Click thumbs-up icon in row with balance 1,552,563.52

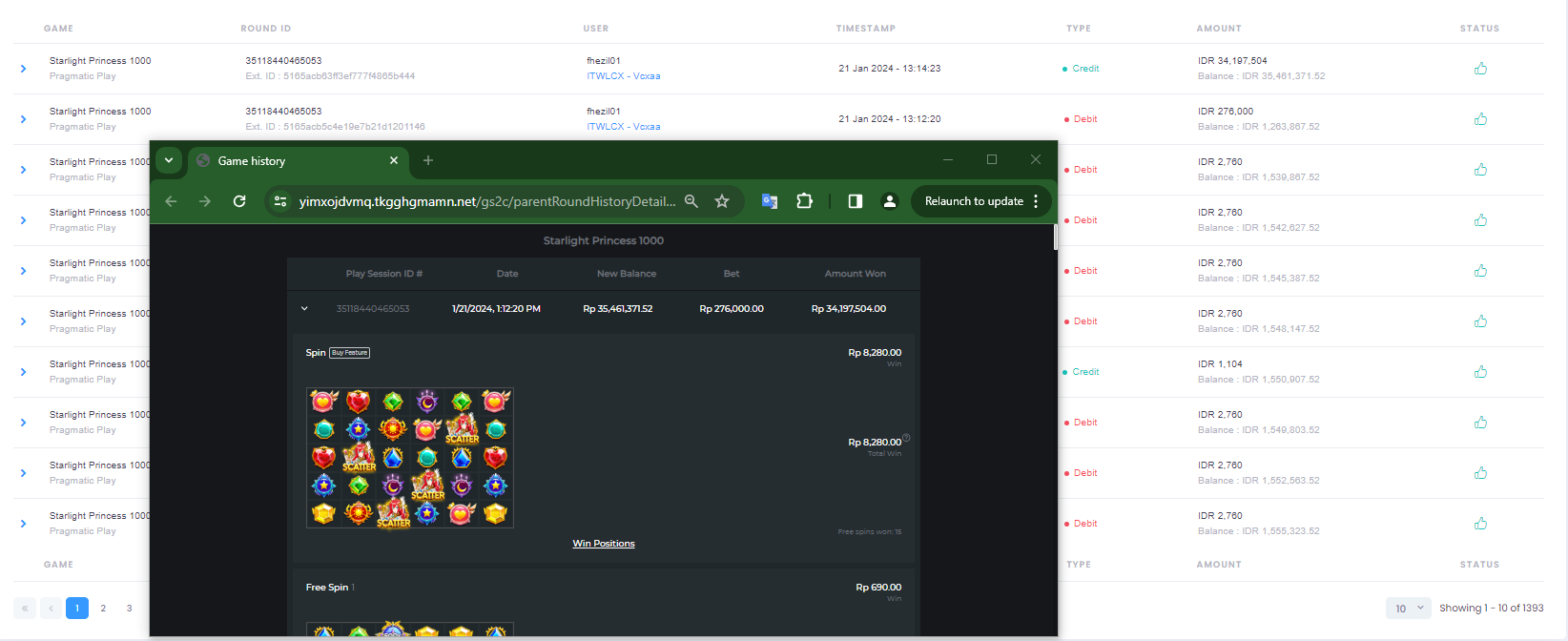[1480, 473]
